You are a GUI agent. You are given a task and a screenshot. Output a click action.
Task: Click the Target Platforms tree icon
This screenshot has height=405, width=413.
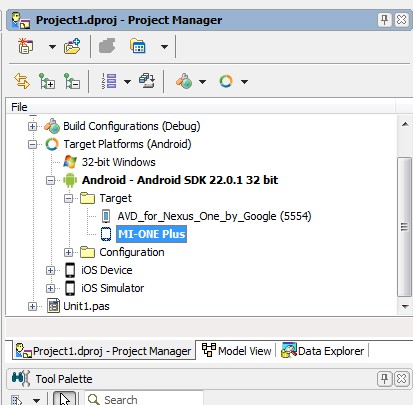point(52,144)
